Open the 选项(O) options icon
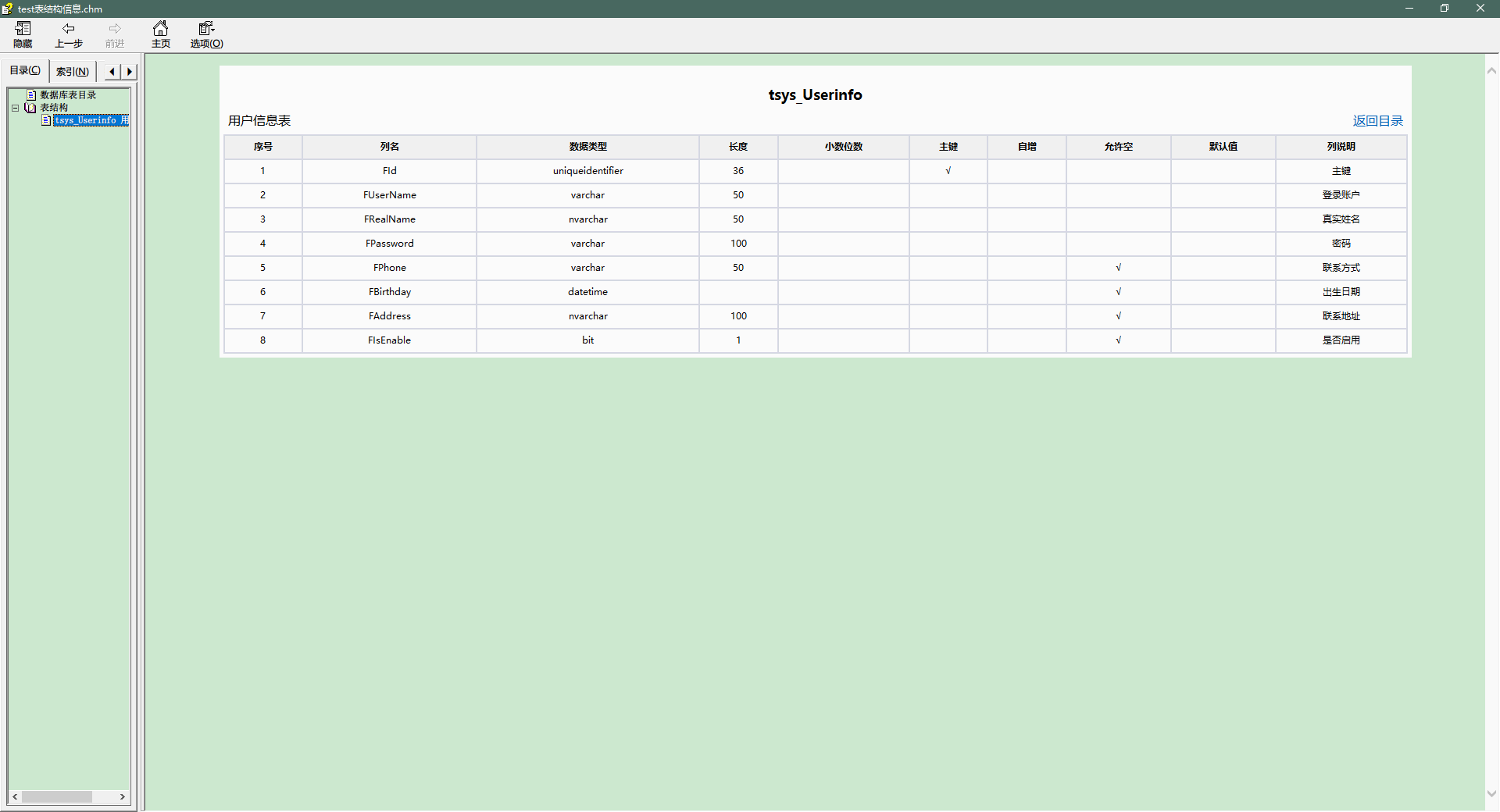1500x812 pixels. (206, 28)
